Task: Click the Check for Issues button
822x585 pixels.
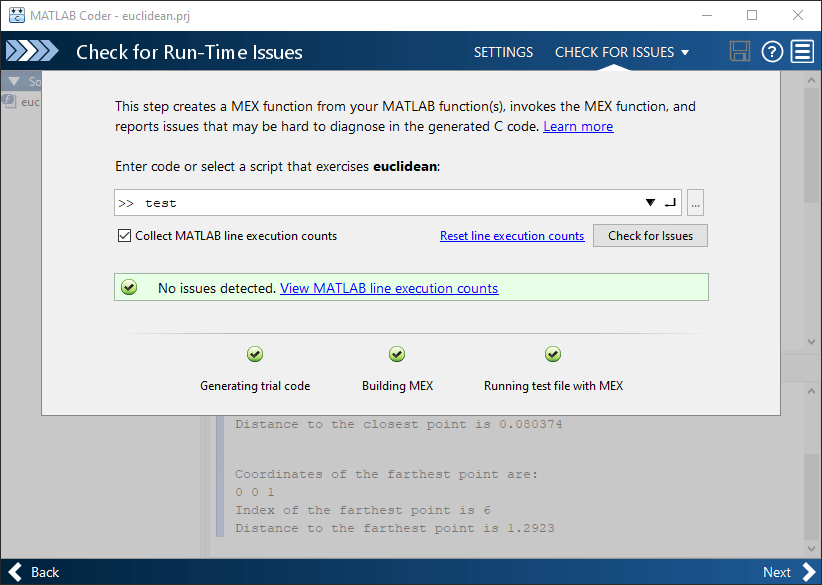Action: click(x=650, y=235)
